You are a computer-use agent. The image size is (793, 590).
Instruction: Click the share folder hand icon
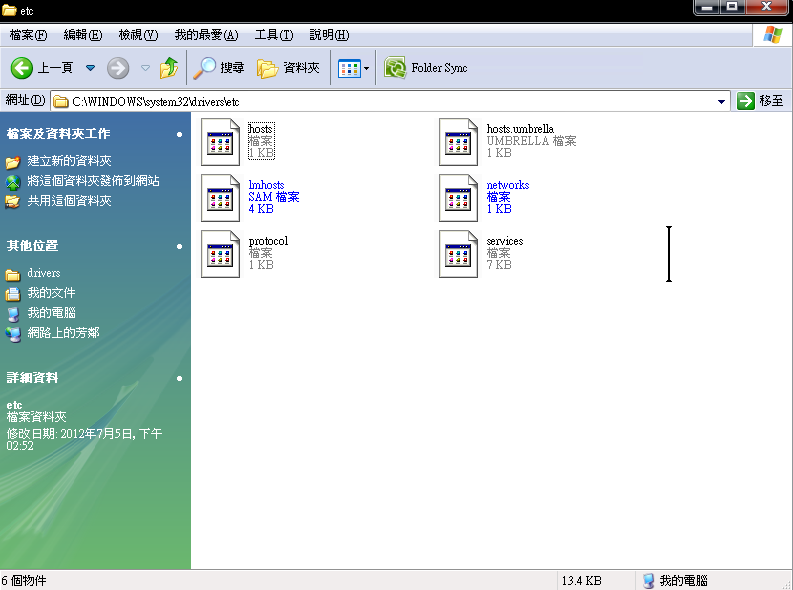(x=13, y=202)
